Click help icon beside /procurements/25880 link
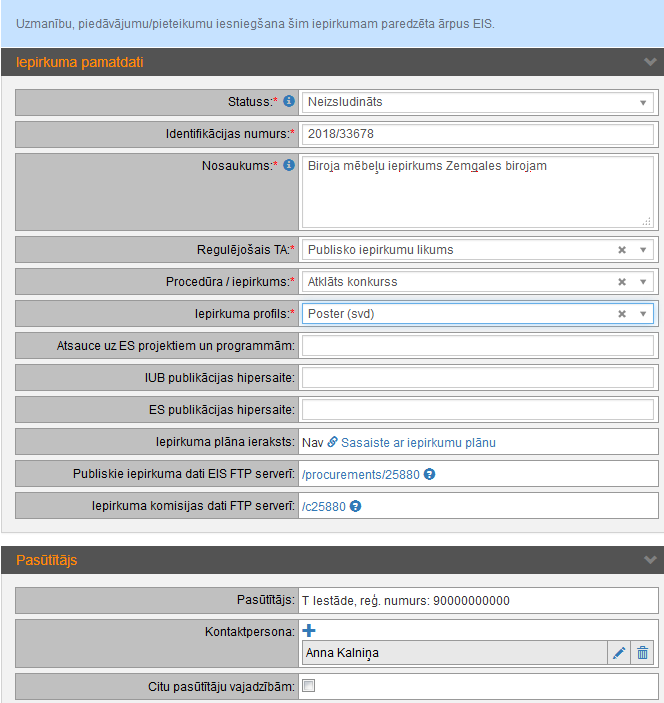This screenshot has height=703, width=664. coord(429,474)
